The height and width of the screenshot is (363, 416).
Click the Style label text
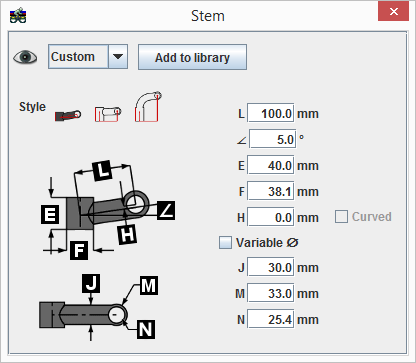32,107
